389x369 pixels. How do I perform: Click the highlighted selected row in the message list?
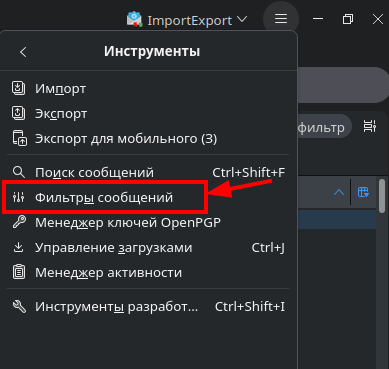point(337,219)
